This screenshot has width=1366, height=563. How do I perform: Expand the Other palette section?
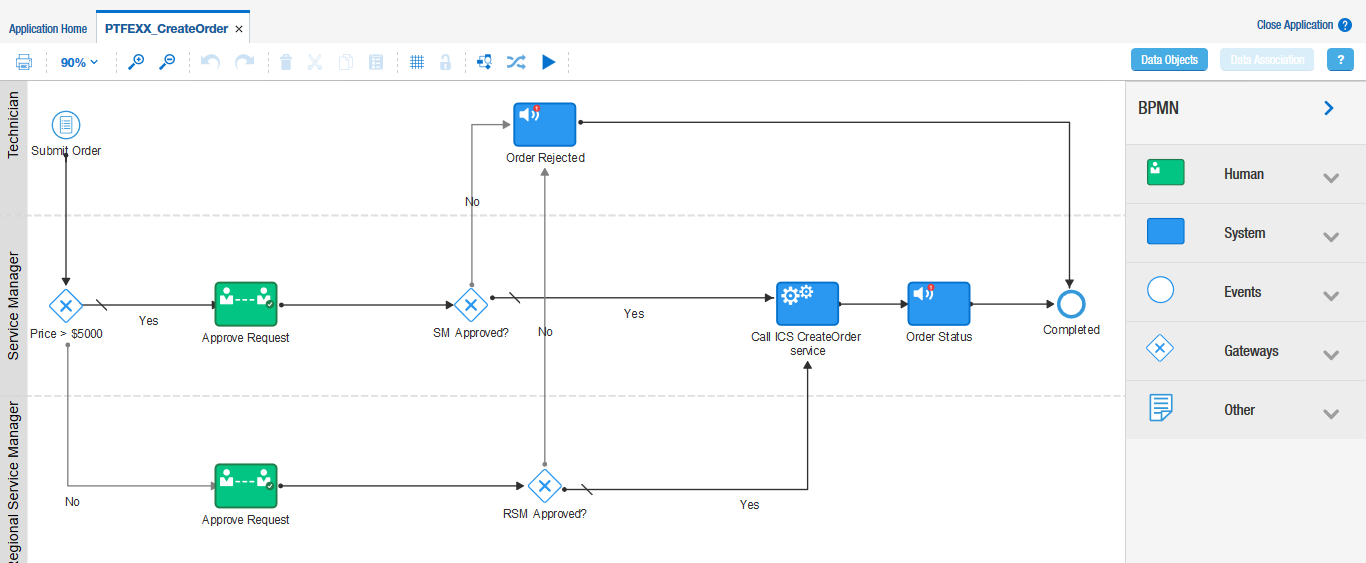point(1330,414)
